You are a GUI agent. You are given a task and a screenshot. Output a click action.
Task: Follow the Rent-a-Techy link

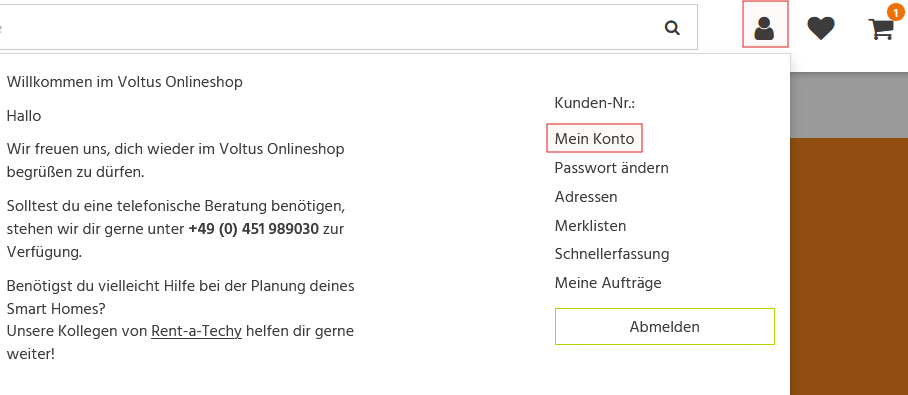(x=196, y=331)
